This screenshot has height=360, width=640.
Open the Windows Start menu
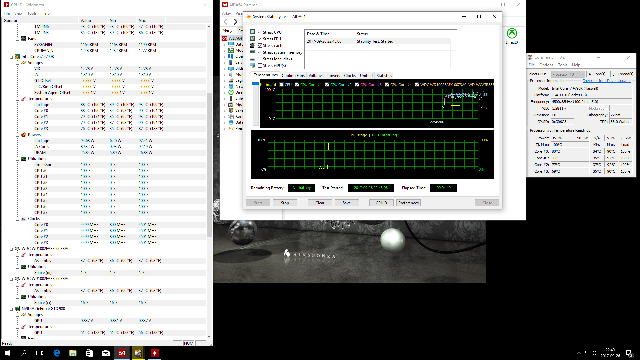tap(7, 353)
